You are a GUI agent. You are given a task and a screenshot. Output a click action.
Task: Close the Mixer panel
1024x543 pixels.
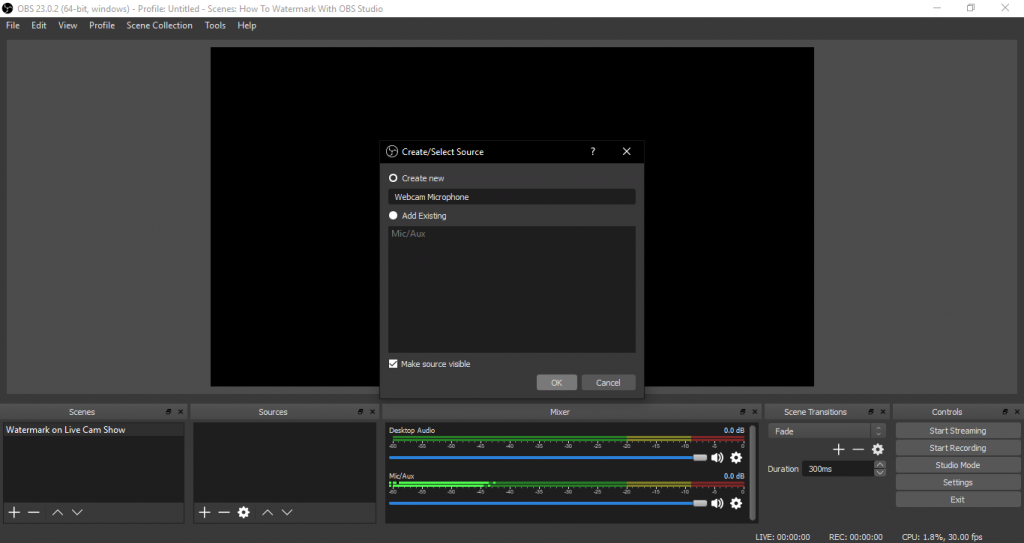pos(755,412)
